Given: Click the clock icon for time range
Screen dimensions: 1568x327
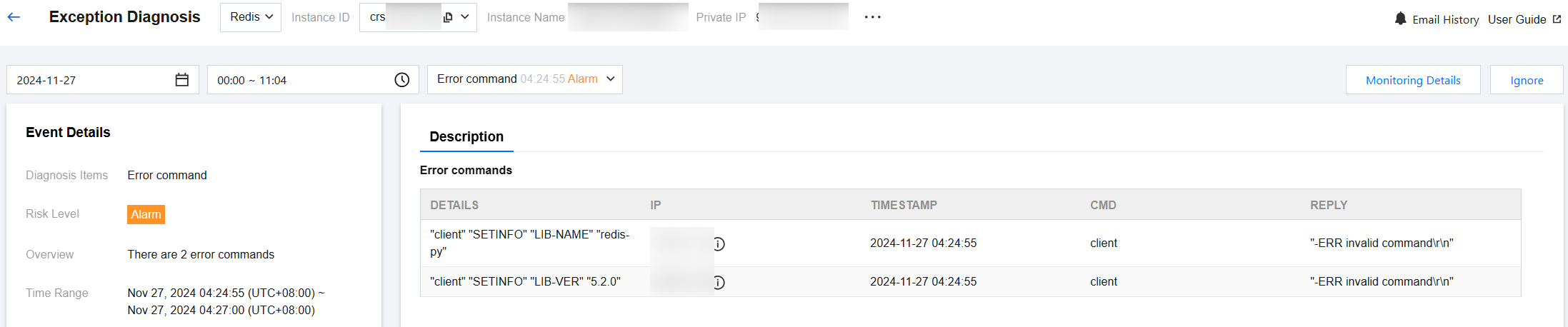Looking at the screenshot, I should tap(402, 80).
